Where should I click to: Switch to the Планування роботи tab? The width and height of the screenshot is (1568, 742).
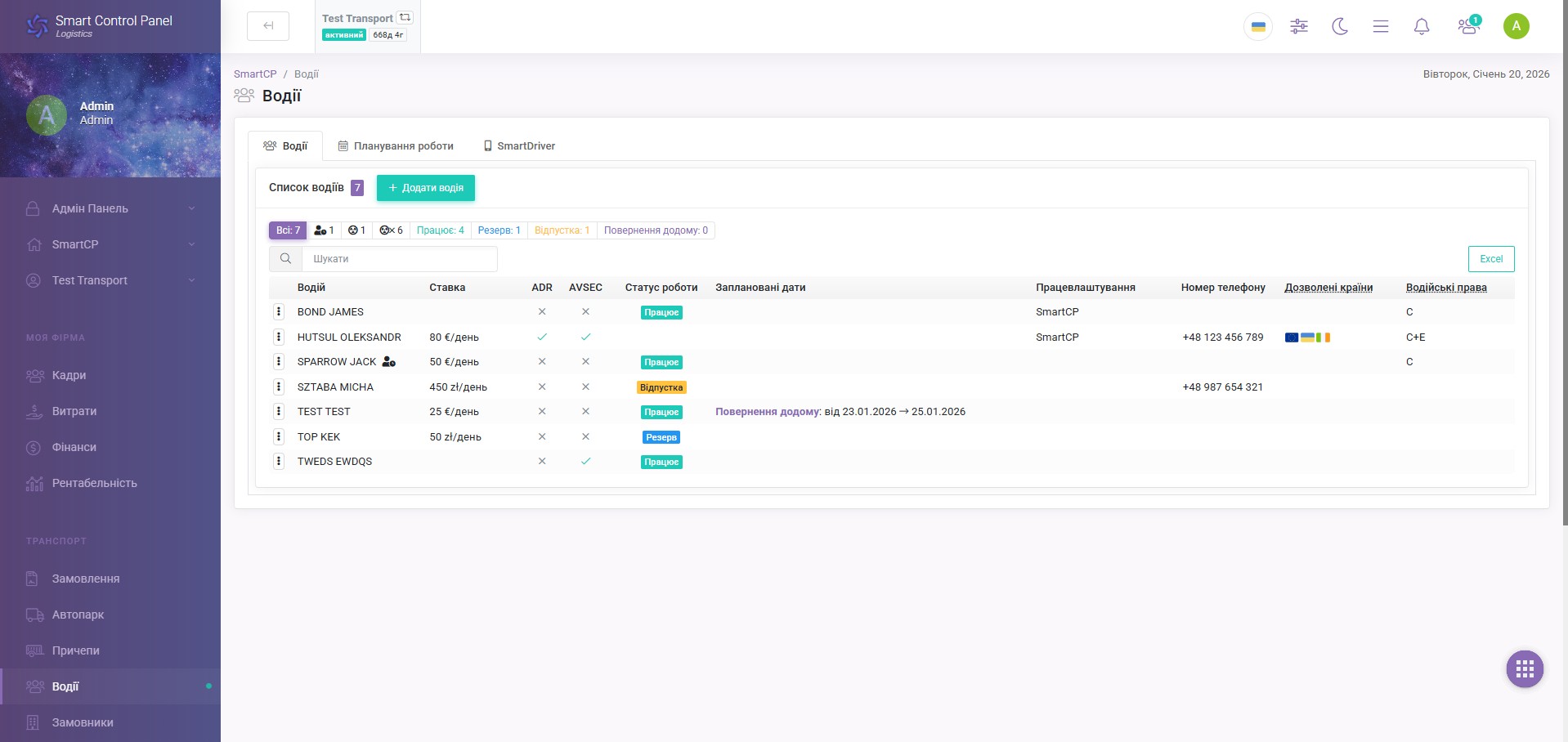tap(396, 146)
